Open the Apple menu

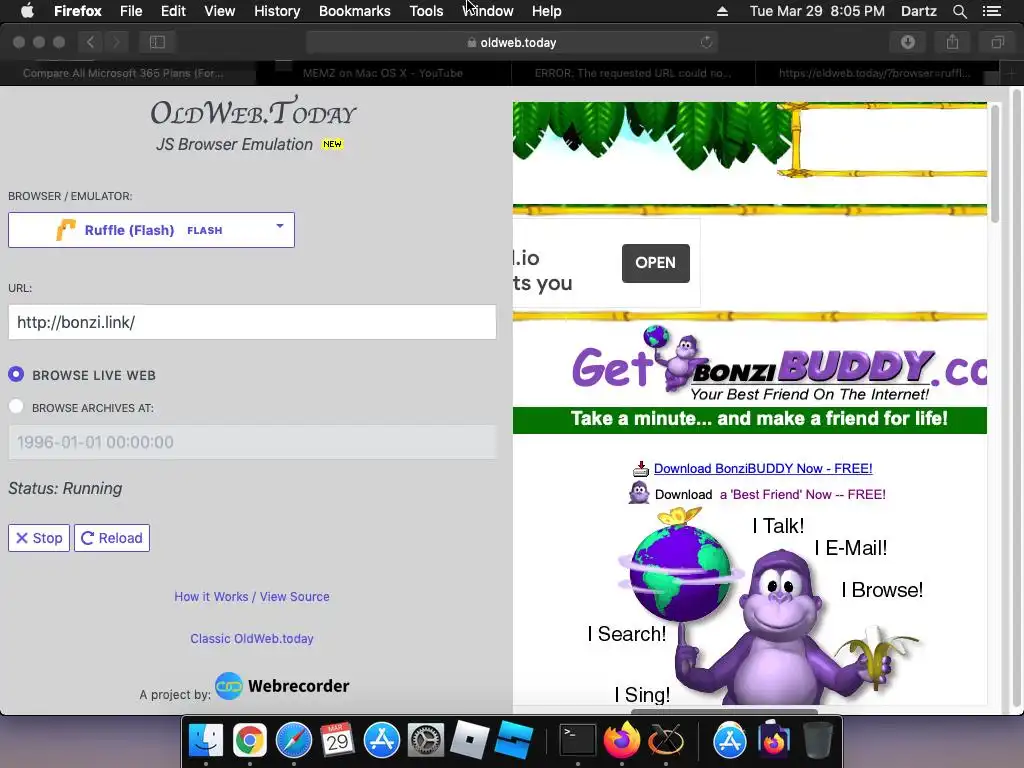(x=27, y=10)
